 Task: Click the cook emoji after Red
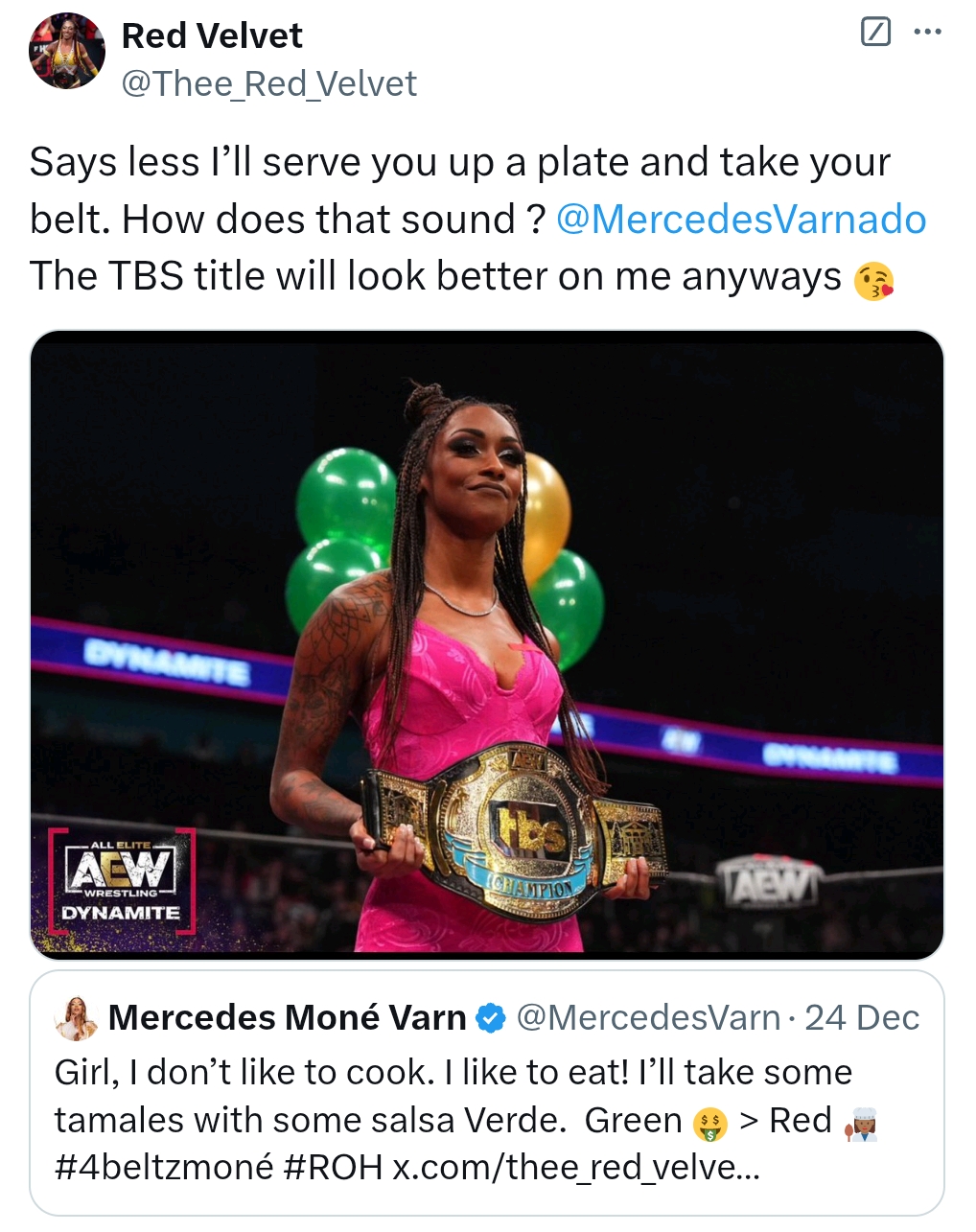tap(861, 1123)
